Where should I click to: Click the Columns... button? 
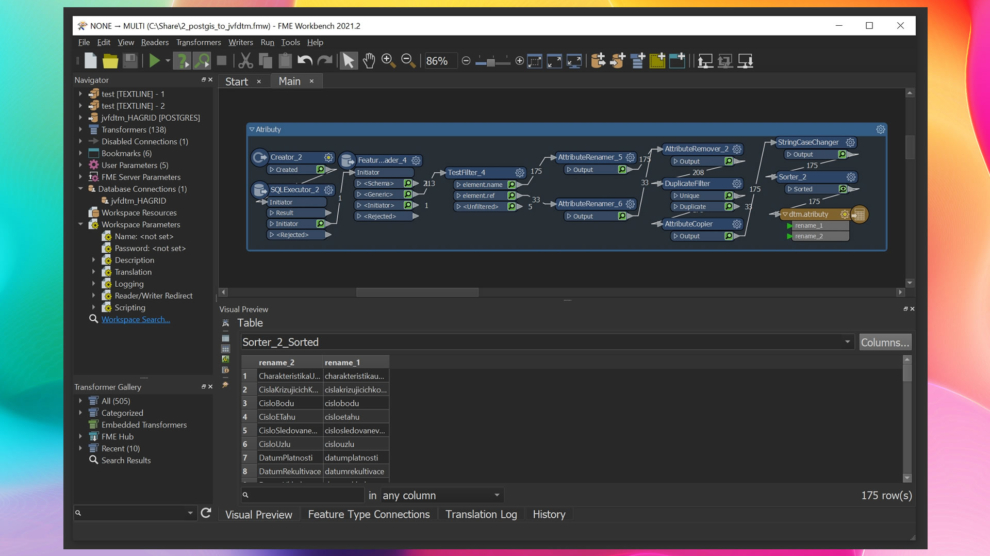coord(885,342)
